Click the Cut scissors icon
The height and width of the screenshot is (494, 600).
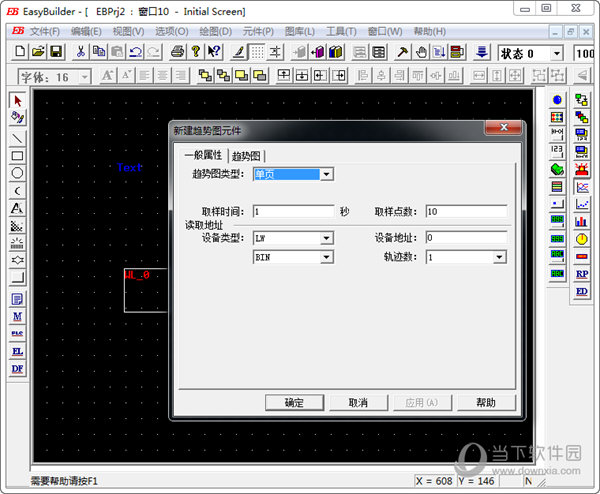pyautogui.click(x=81, y=52)
